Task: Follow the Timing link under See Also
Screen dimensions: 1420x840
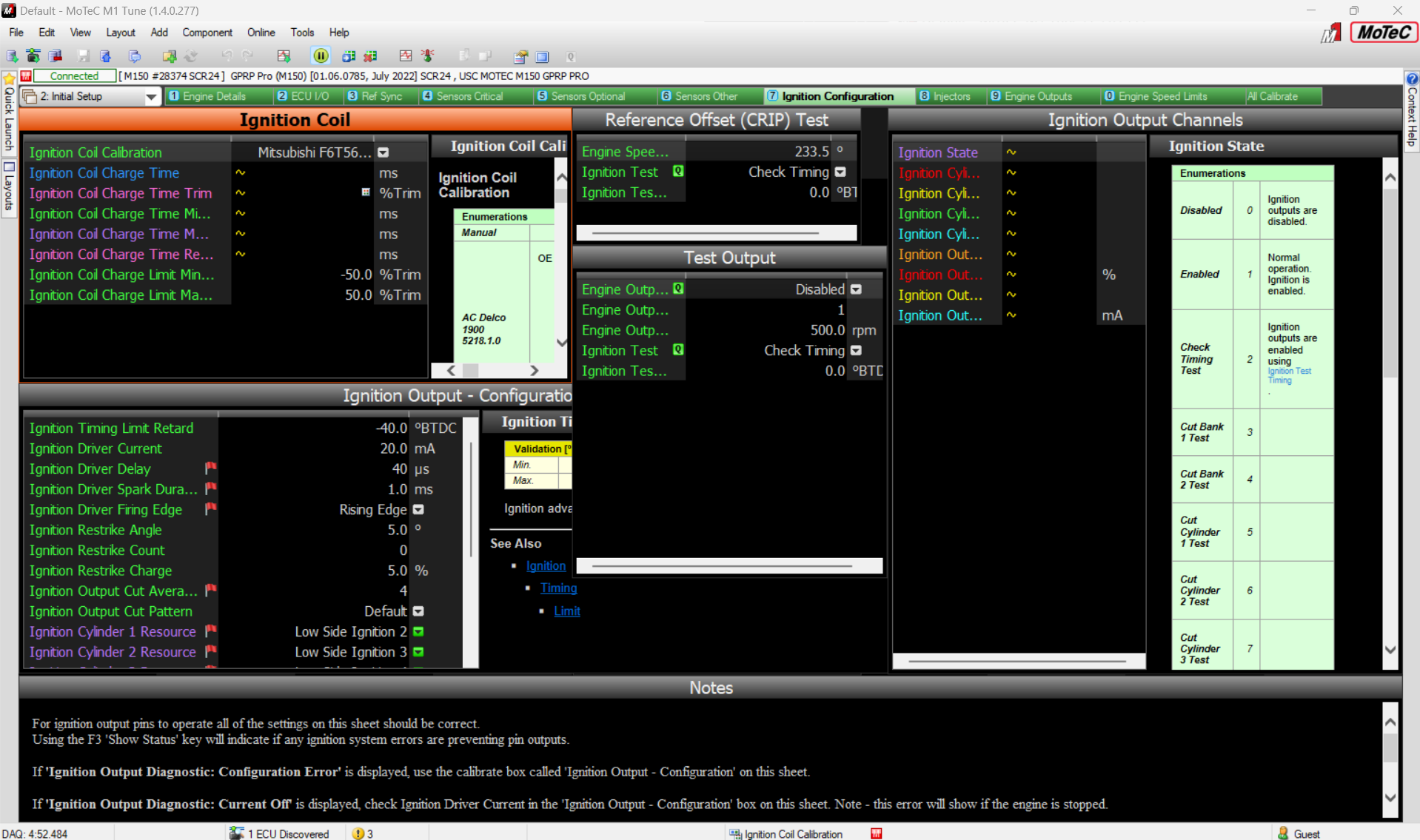Action: click(x=558, y=588)
